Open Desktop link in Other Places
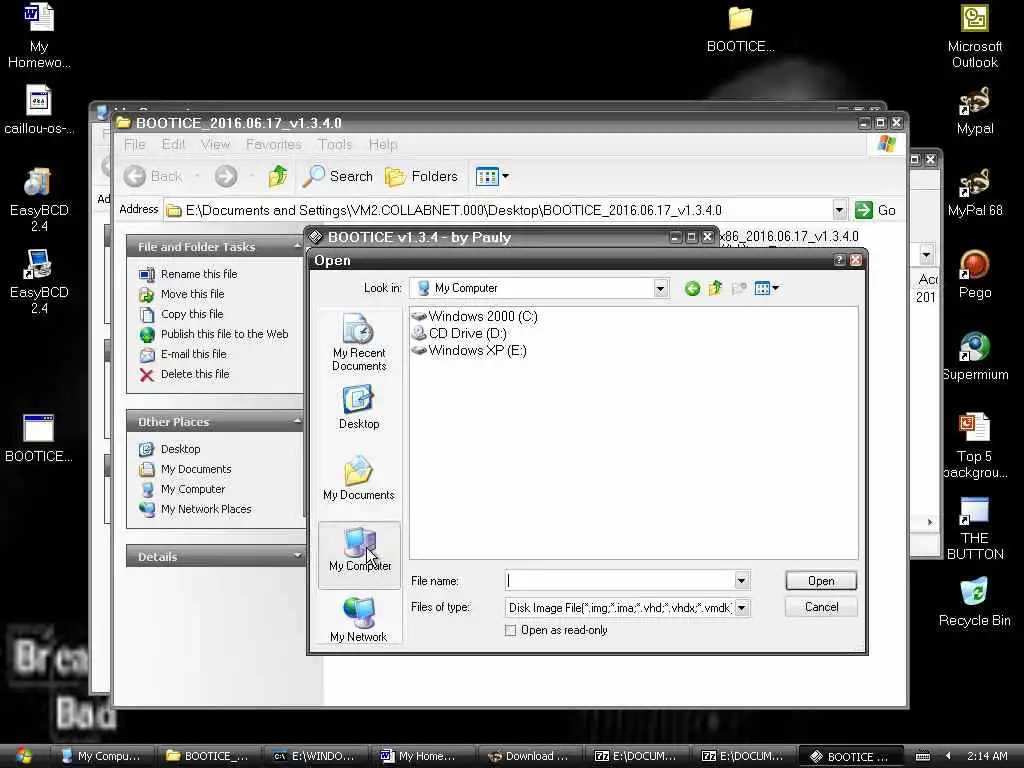This screenshot has height=768, width=1024. point(181,449)
